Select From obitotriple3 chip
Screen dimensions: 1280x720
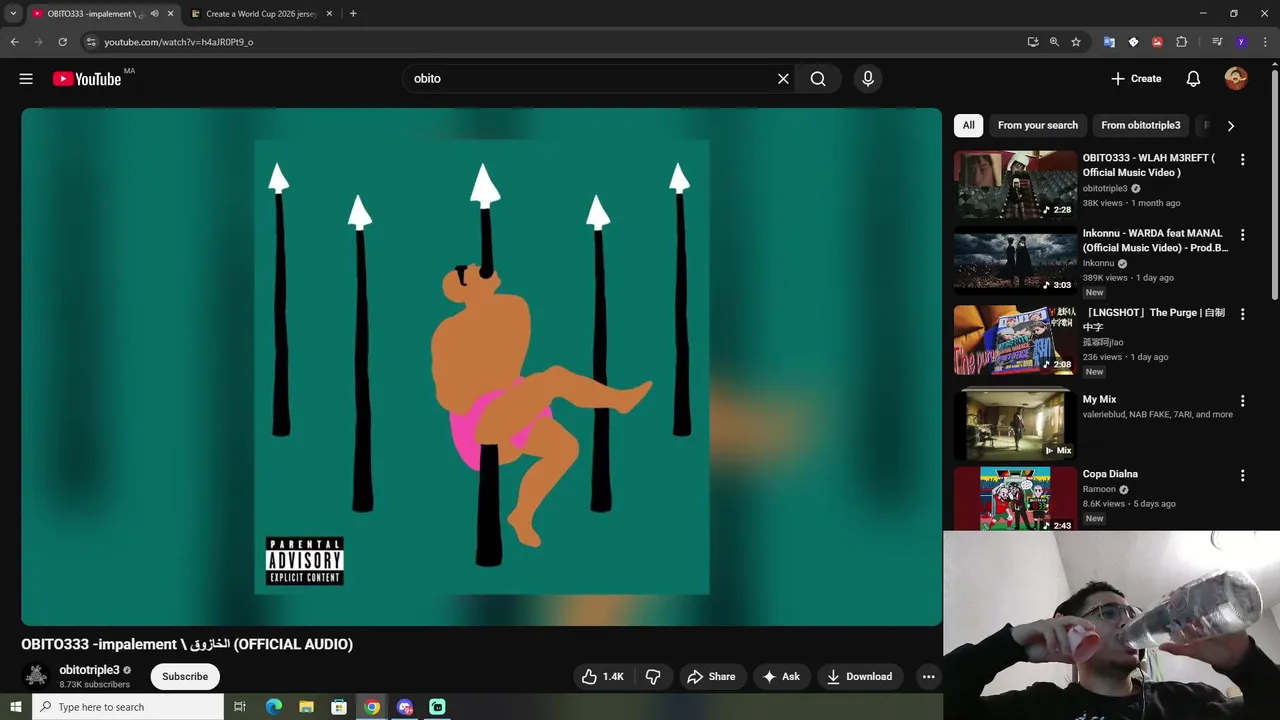(1140, 125)
